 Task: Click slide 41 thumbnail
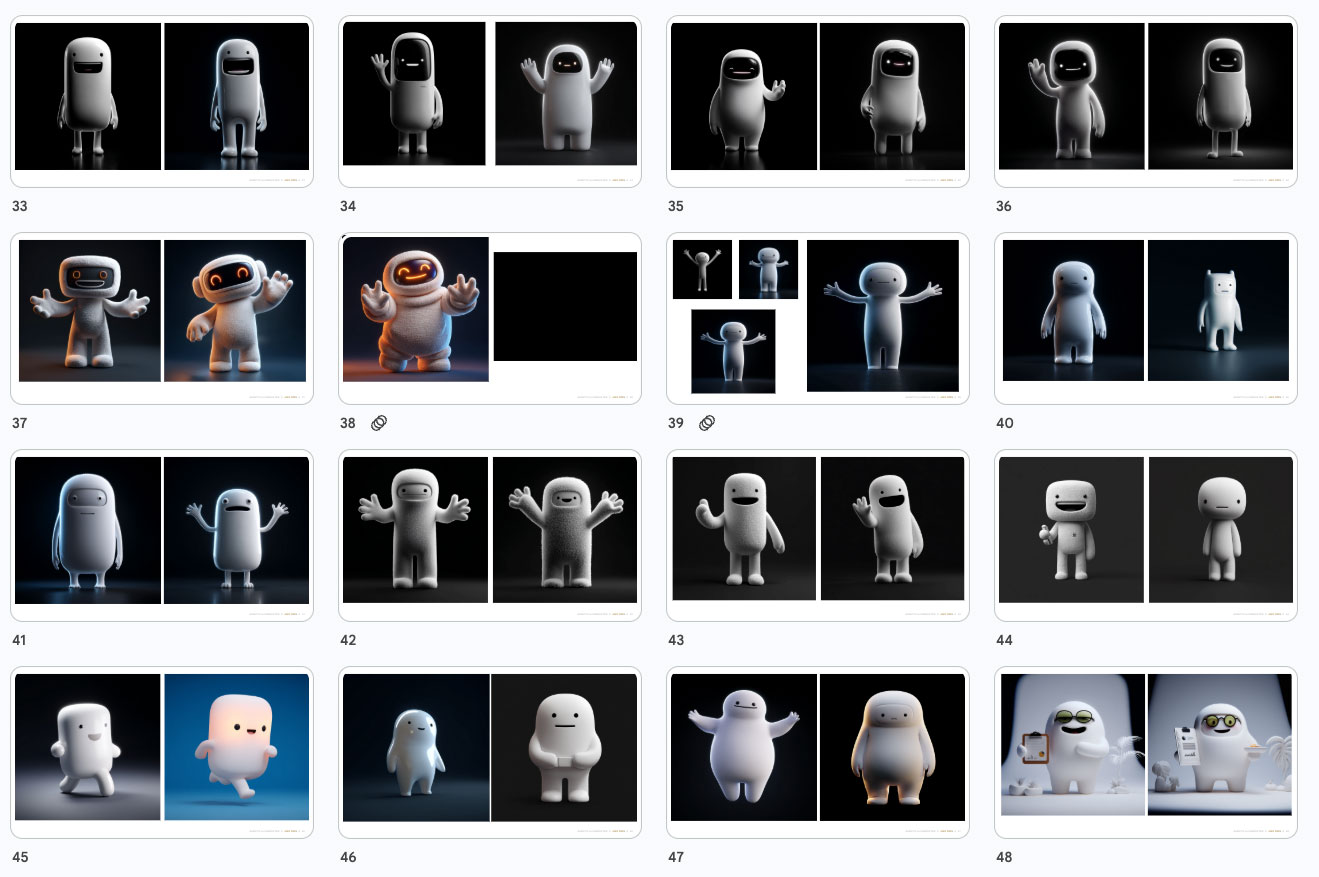tap(162, 535)
